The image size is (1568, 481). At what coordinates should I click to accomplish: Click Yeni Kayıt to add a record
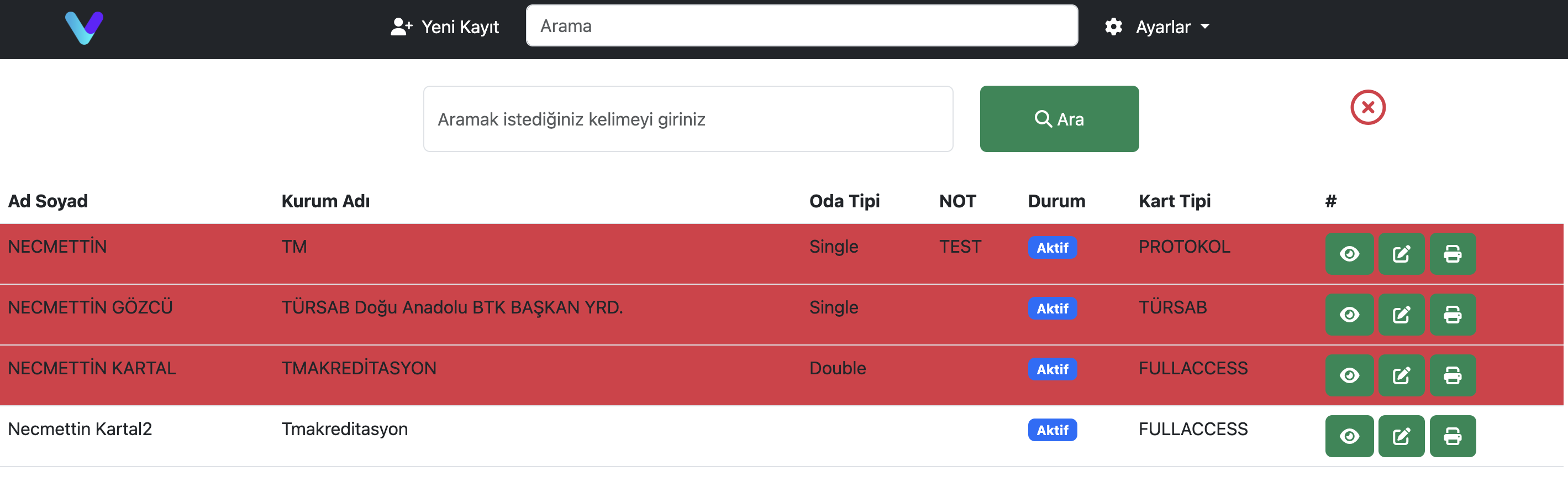445,27
